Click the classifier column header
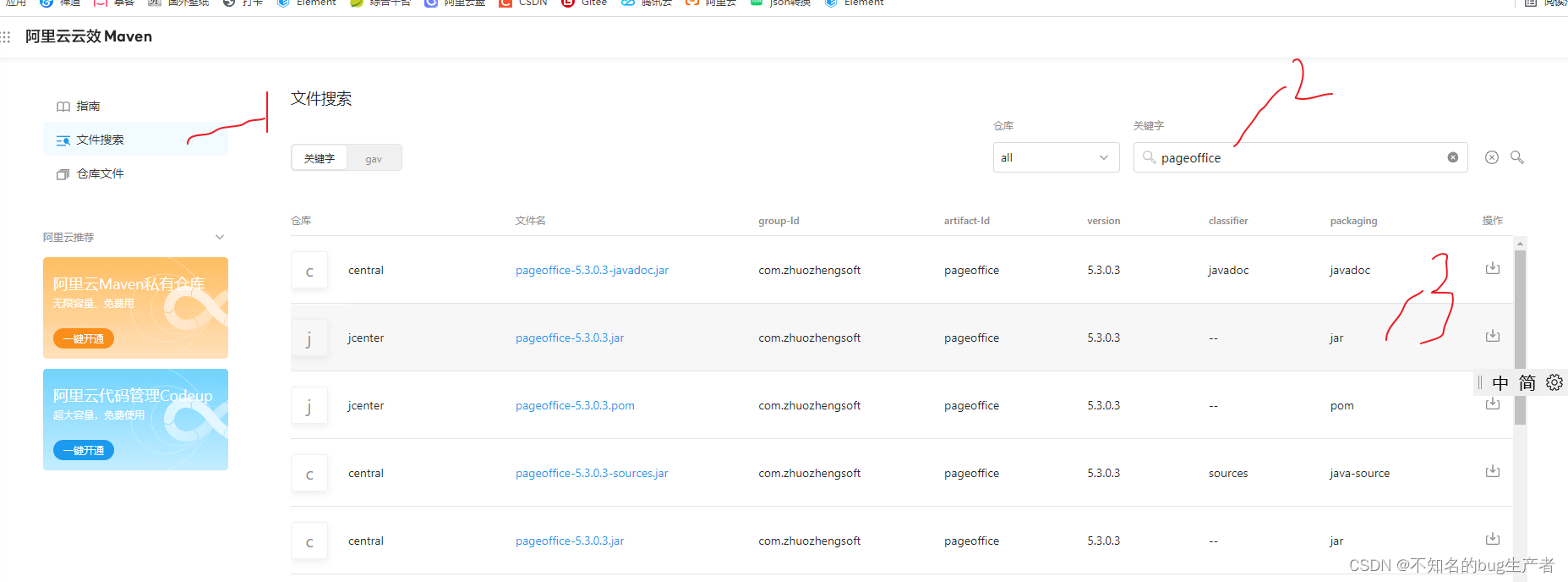The height and width of the screenshot is (582, 1568). coord(1228,221)
